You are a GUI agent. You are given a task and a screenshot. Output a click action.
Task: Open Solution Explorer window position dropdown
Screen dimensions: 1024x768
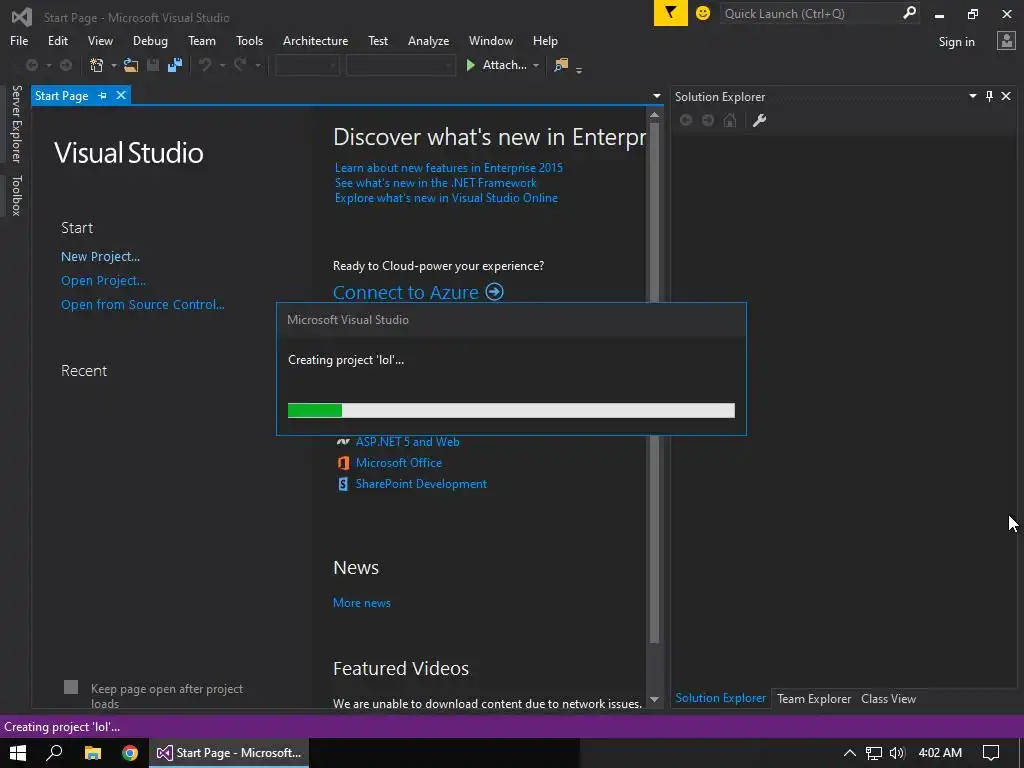click(972, 96)
